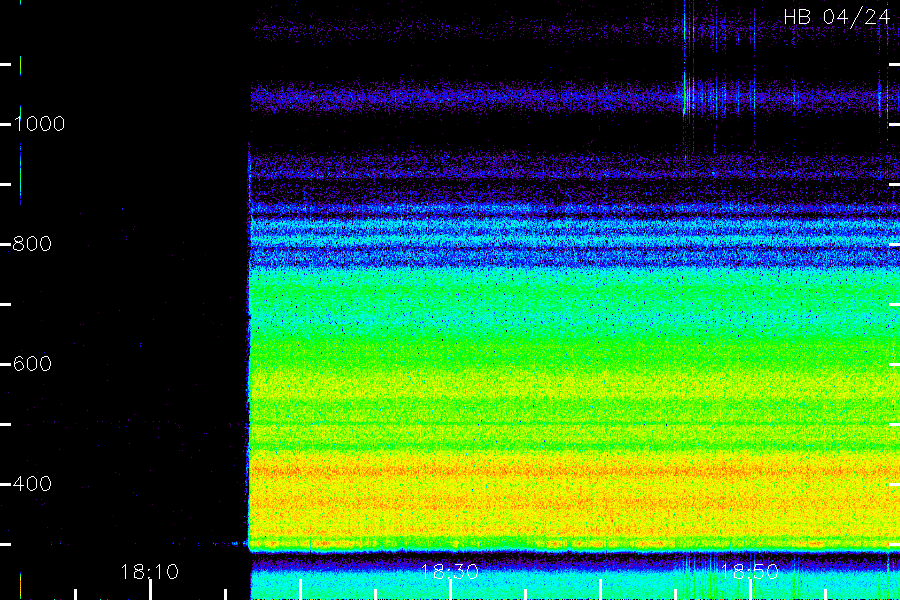Click the 1000 frequency axis label
The image size is (900, 600).
(39, 123)
